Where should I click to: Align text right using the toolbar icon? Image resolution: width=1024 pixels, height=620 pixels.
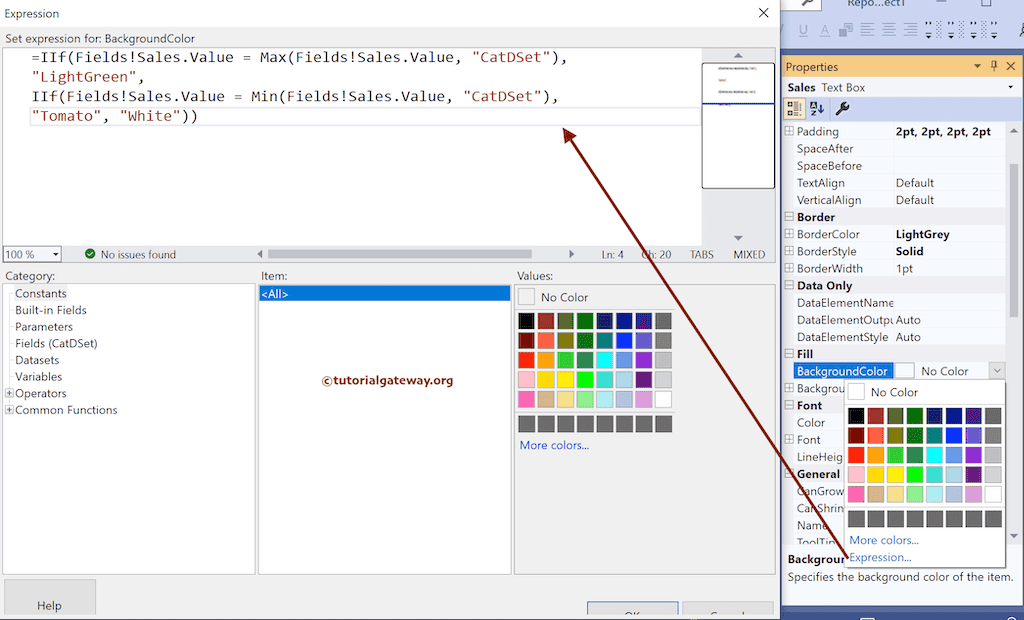[911, 30]
